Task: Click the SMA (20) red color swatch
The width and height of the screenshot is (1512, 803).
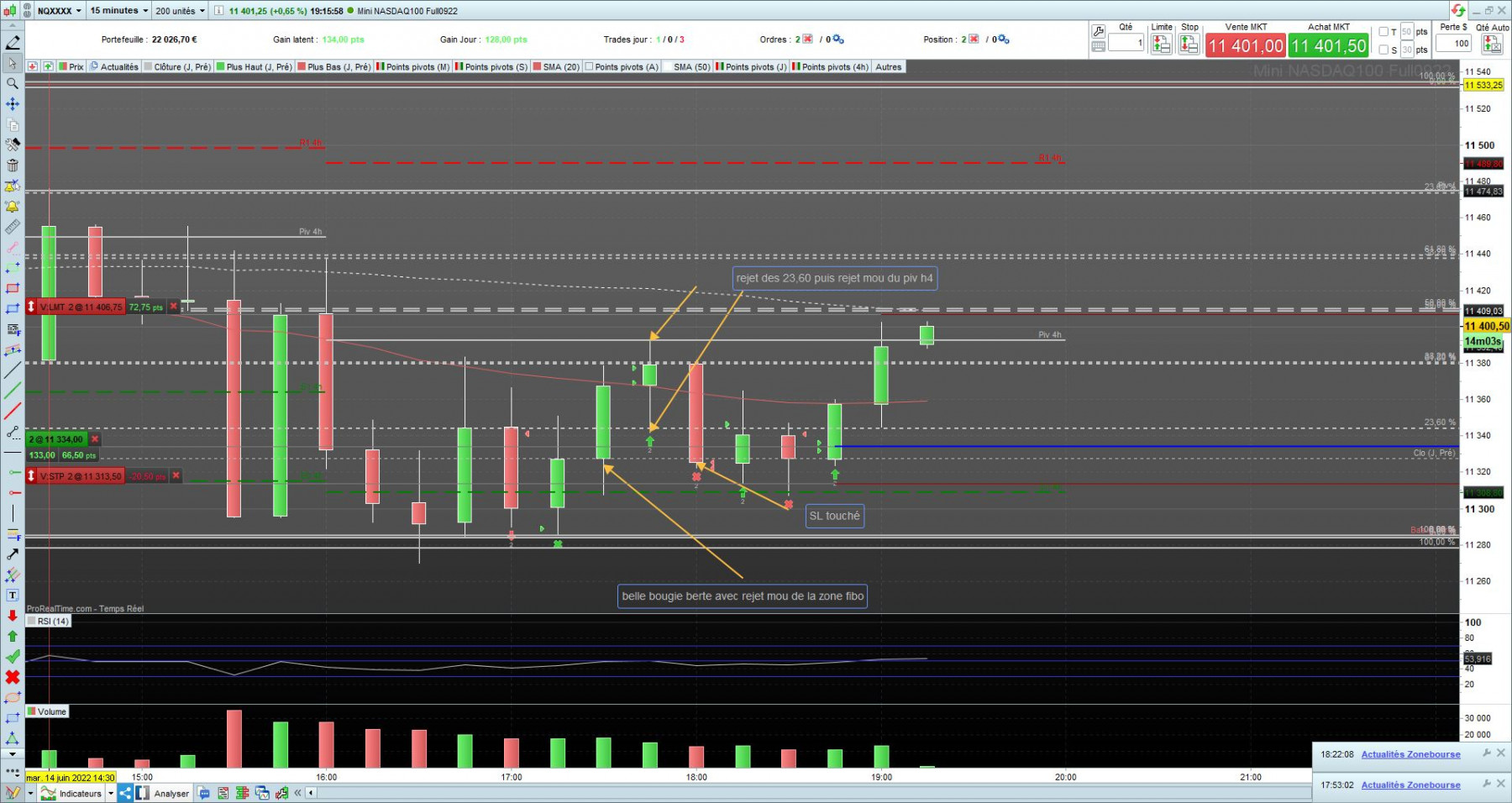Action: point(537,66)
